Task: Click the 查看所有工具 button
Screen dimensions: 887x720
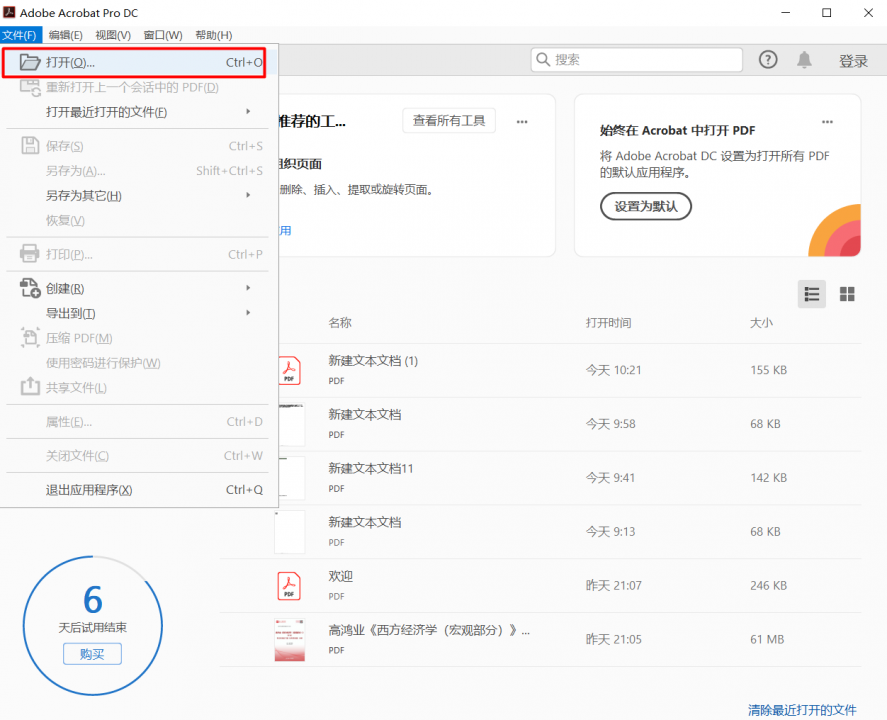Action: click(x=449, y=120)
